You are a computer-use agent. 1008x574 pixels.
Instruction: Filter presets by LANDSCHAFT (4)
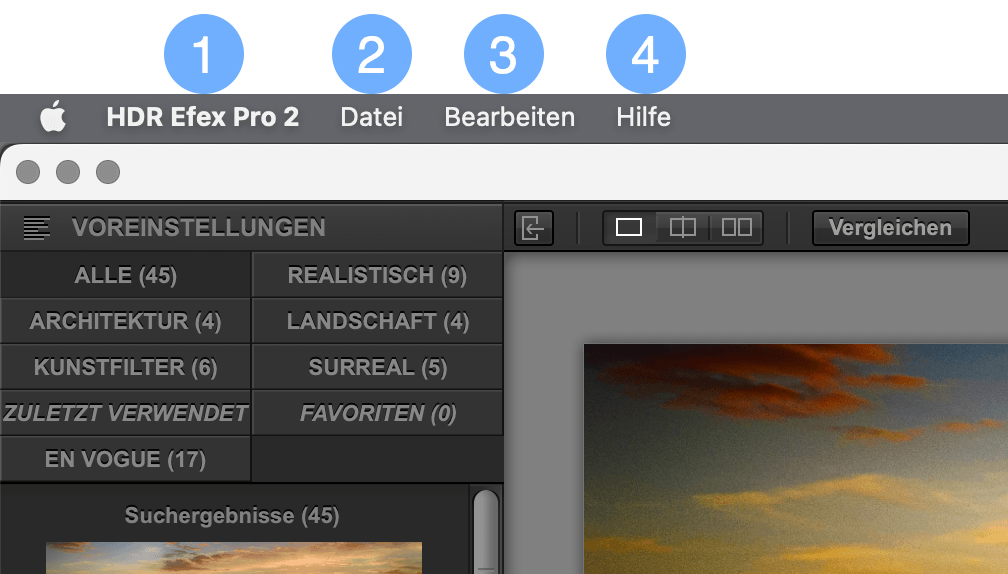click(377, 321)
